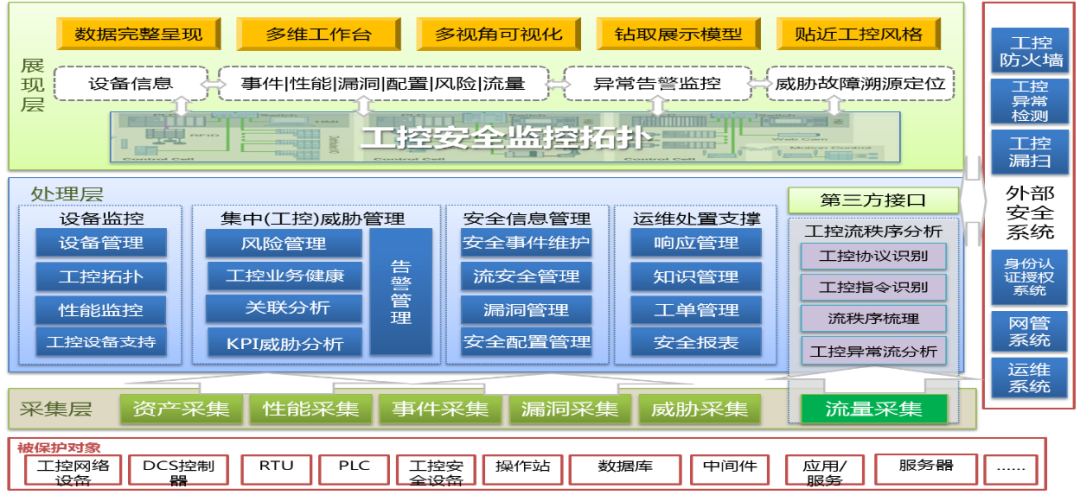The image size is (1080, 495).
Task: Open 设备管理 under 设备监控
Action: point(101,243)
